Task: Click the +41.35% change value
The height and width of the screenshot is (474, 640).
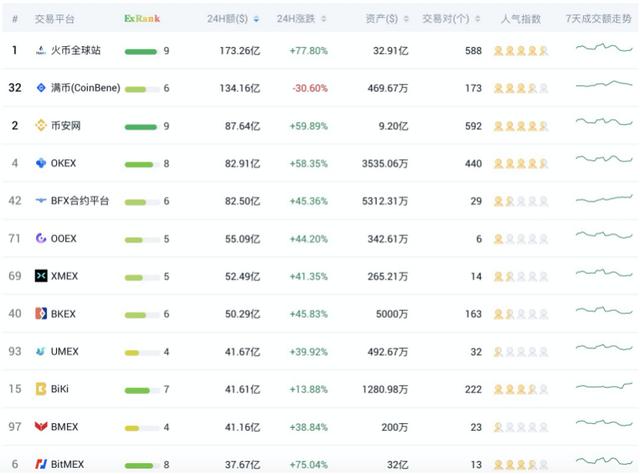Action: coord(309,276)
